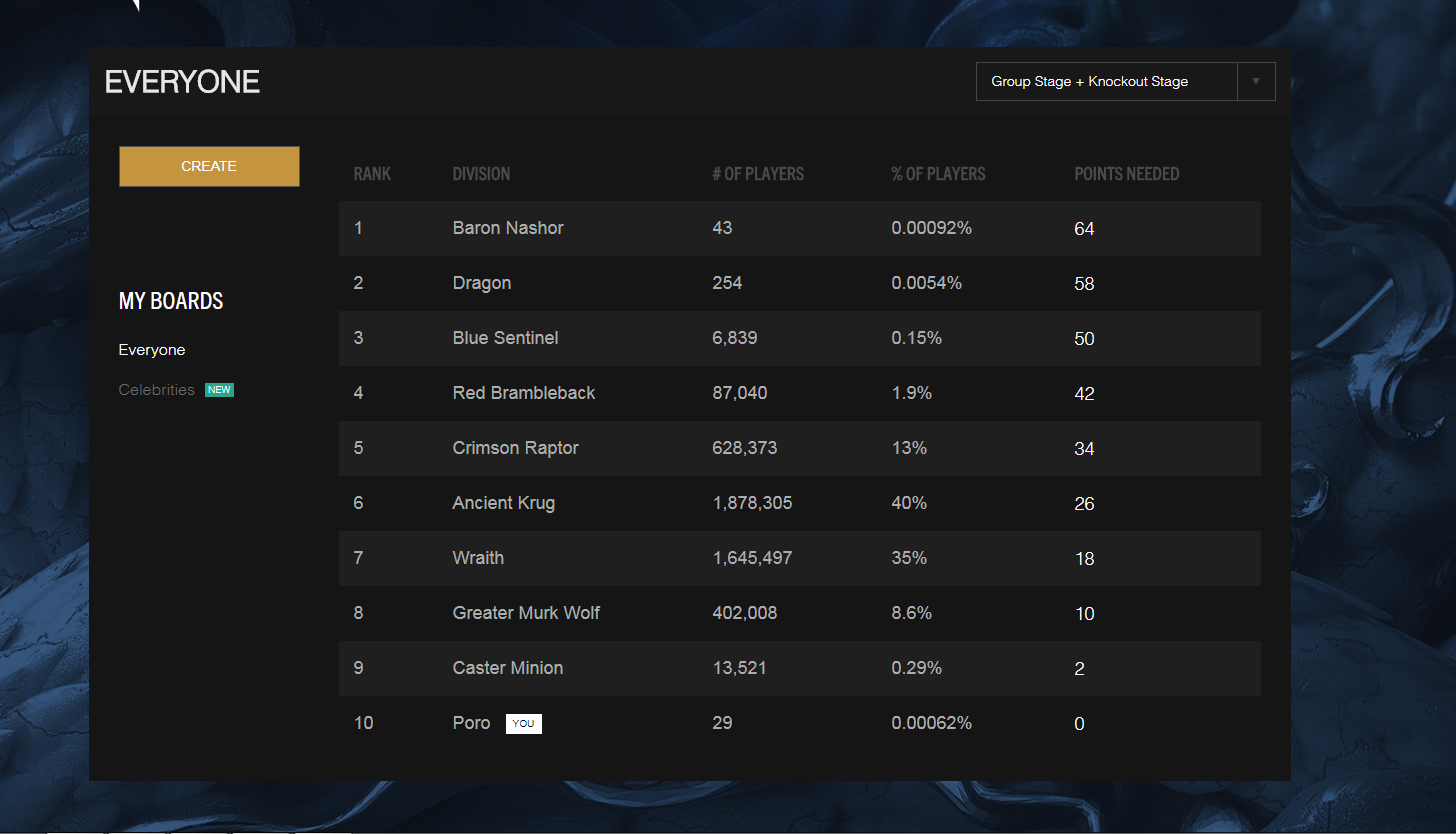Click the 8.6% percentage value

pos(911,613)
